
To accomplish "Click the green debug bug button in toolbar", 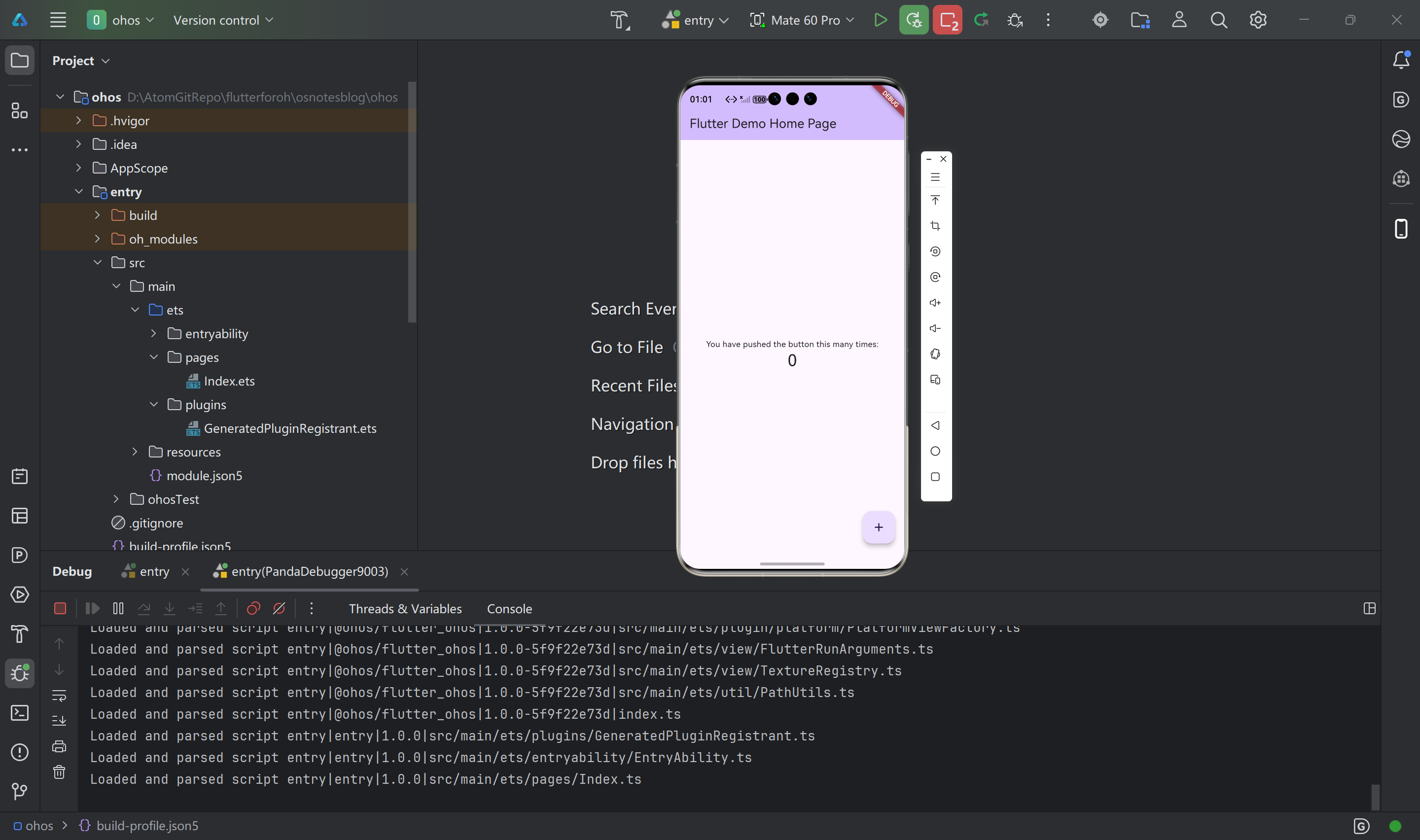I will tap(914, 20).
